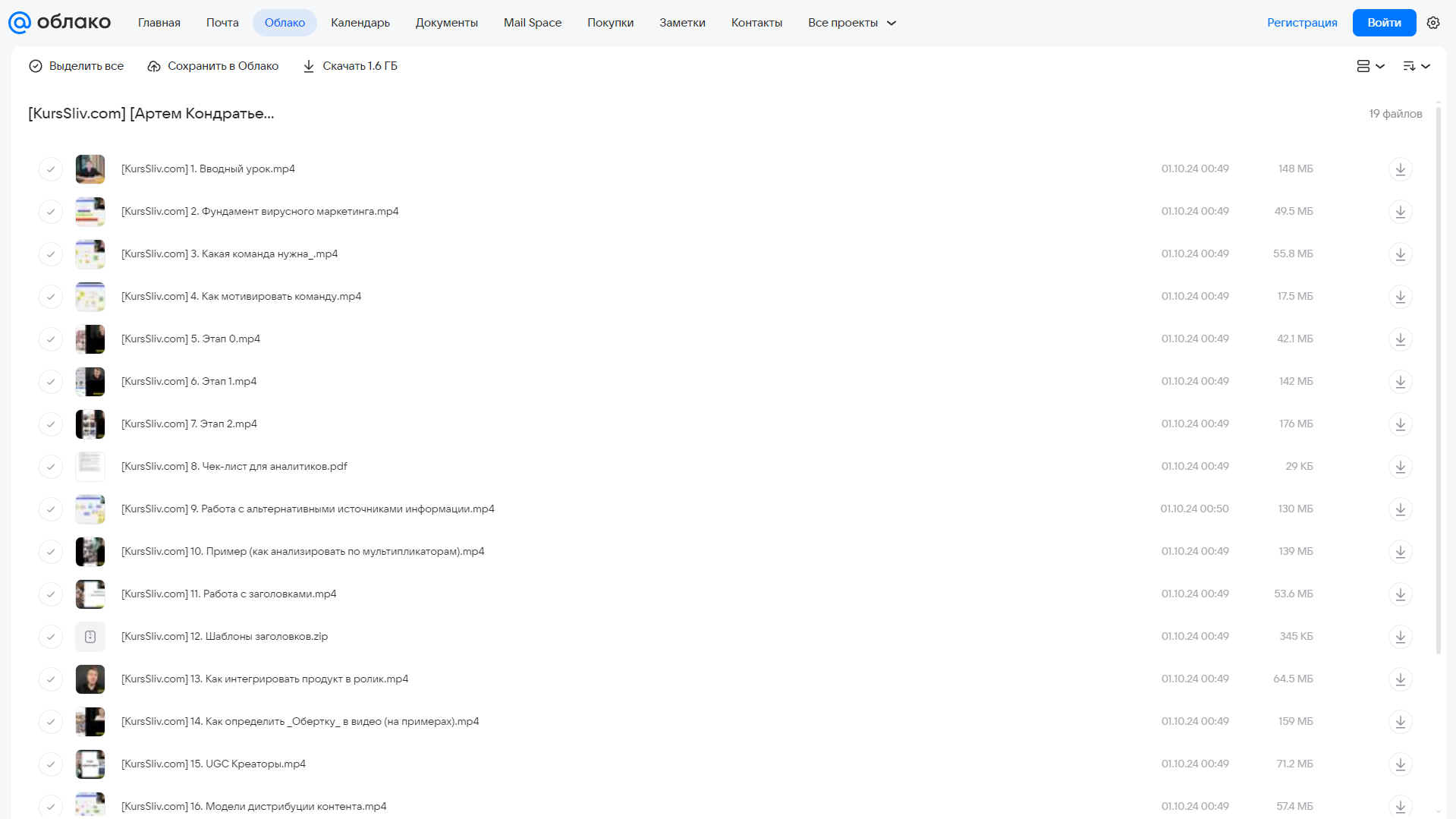Switch to the Почта tab
This screenshot has height=819, width=1456.
tap(222, 23)
